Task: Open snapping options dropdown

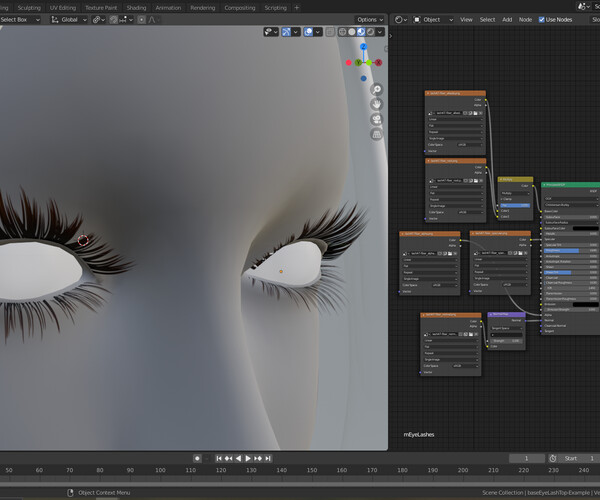Action: (127, 20)
